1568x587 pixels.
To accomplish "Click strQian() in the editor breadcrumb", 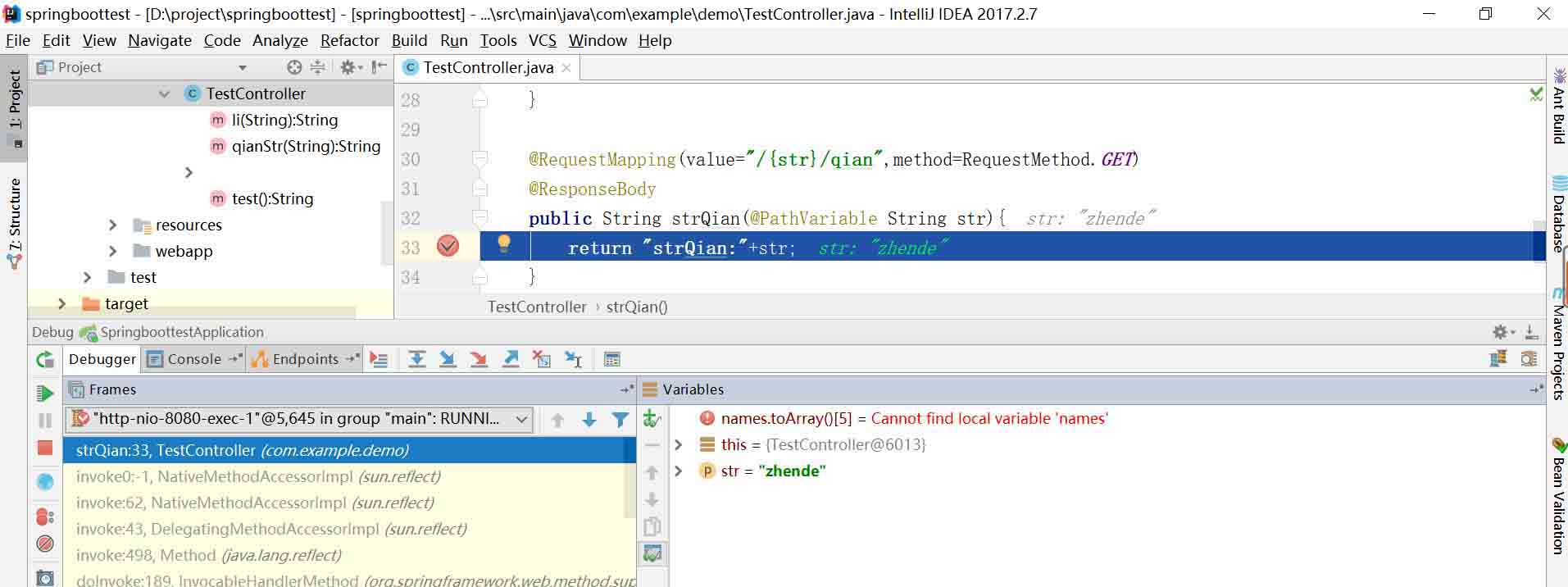I will [x=637, y=307].
